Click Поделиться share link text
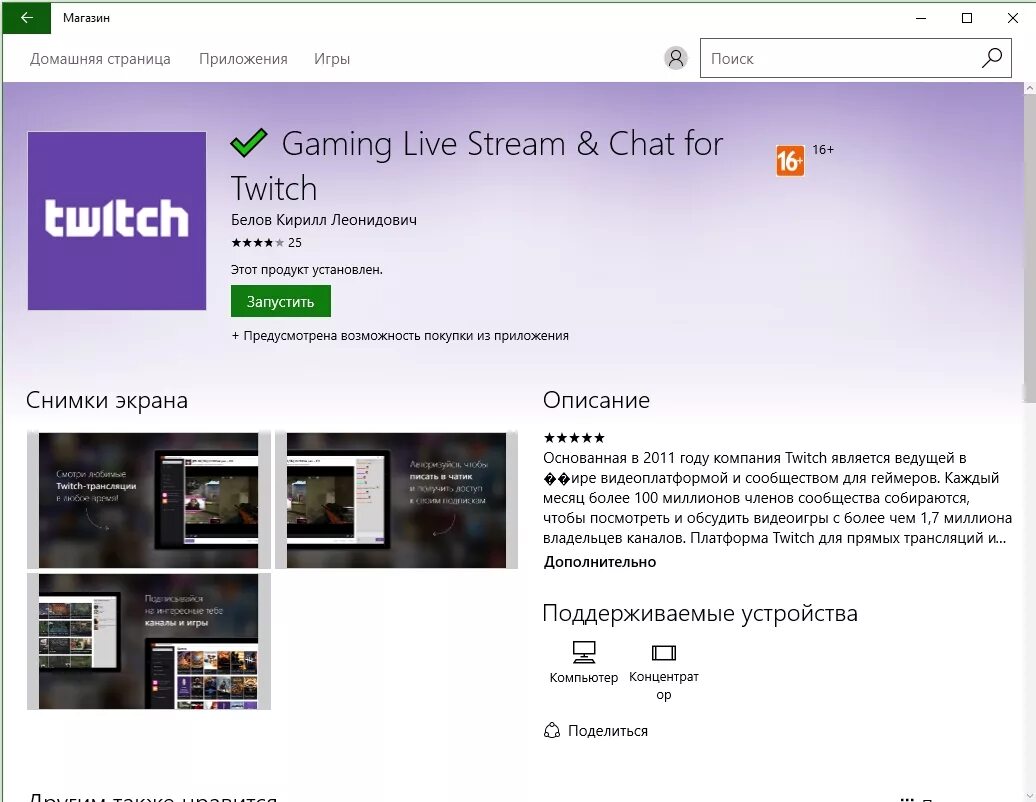The width and height of the screenshot is (1036, 802). tap(608, 731)
